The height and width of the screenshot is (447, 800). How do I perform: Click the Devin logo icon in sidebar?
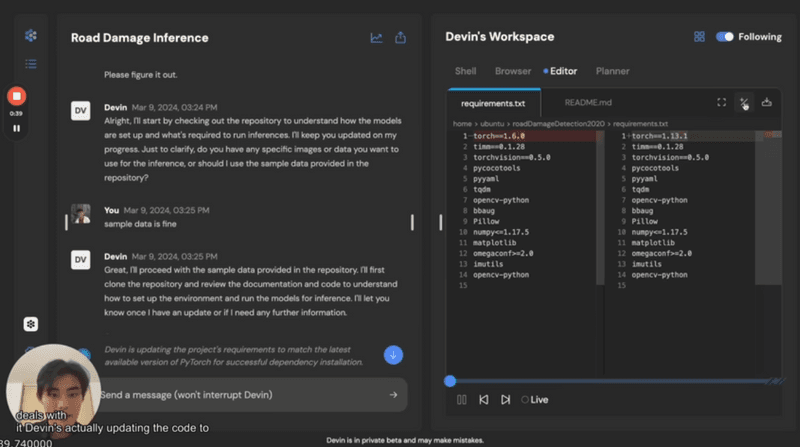(x=31, y=37)
